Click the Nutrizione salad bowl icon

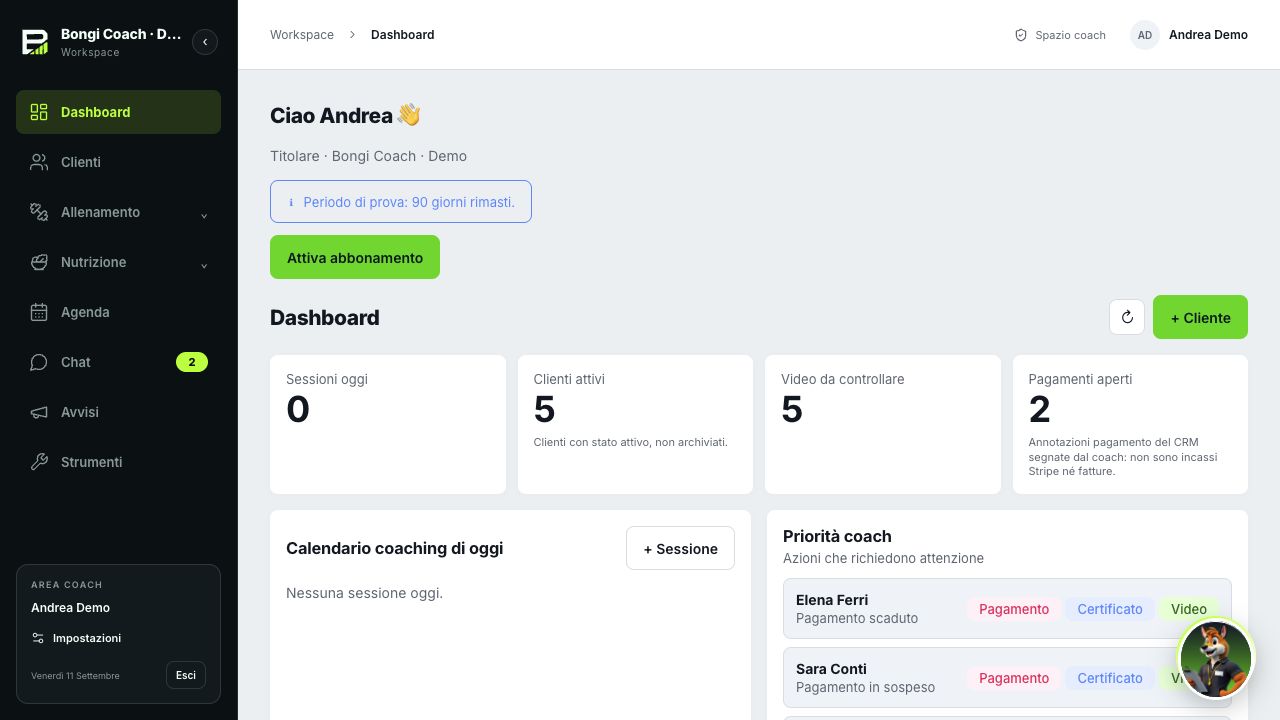pos(39,262)
